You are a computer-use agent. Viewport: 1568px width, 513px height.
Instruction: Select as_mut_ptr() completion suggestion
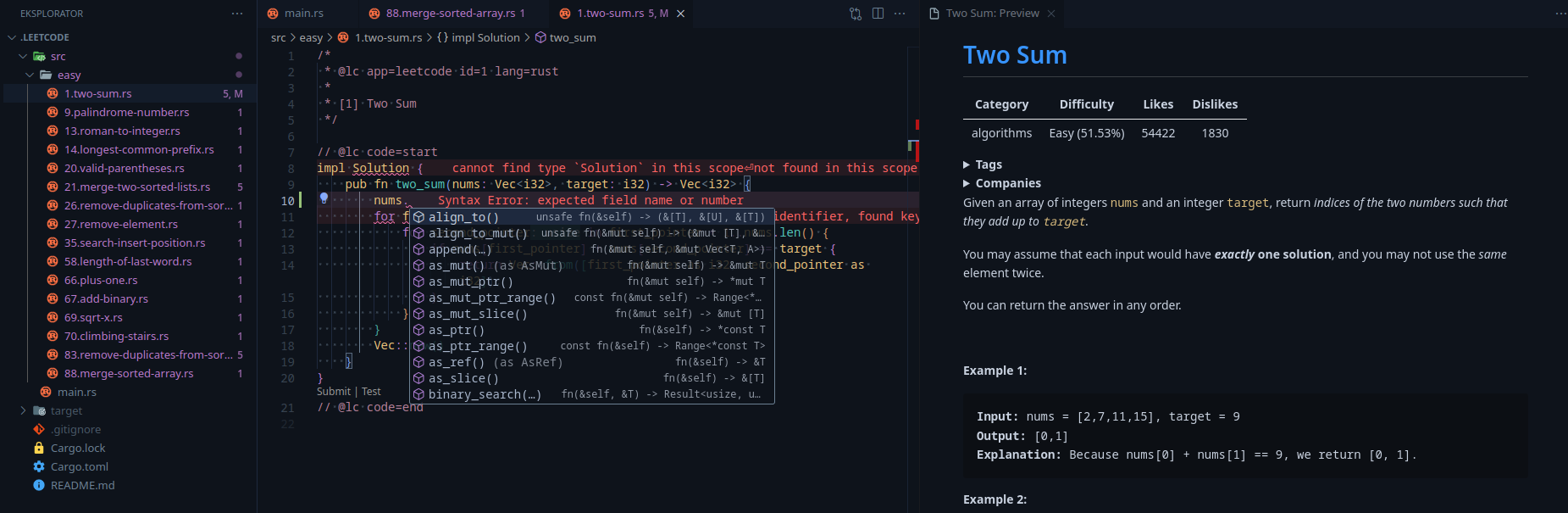pos(592,282)
